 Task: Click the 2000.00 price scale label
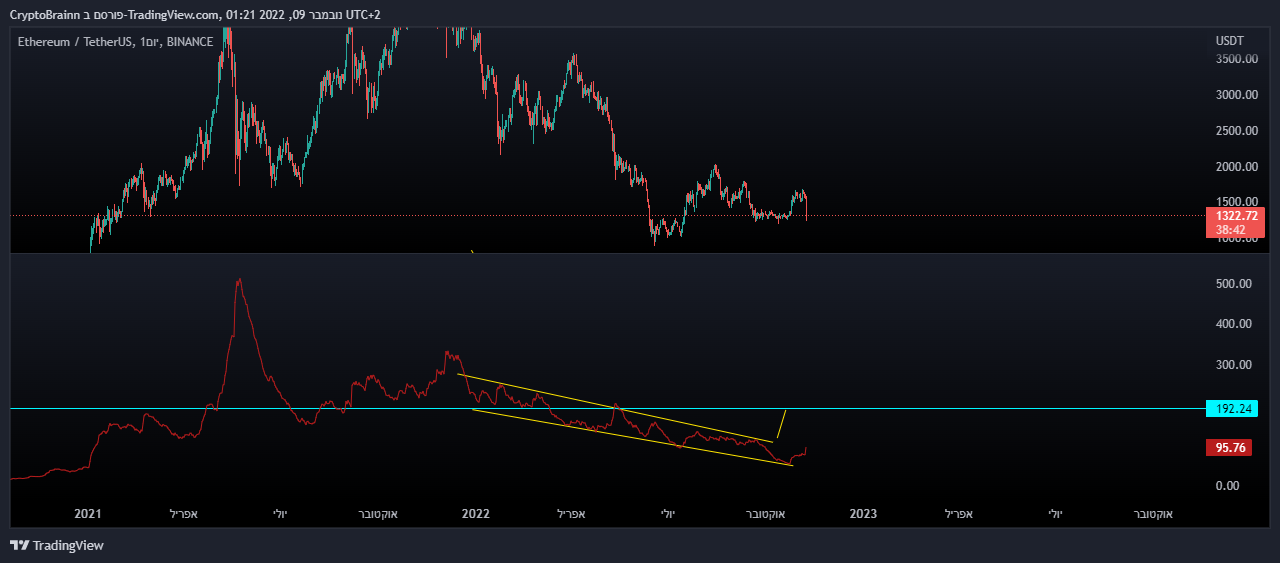1237,167
